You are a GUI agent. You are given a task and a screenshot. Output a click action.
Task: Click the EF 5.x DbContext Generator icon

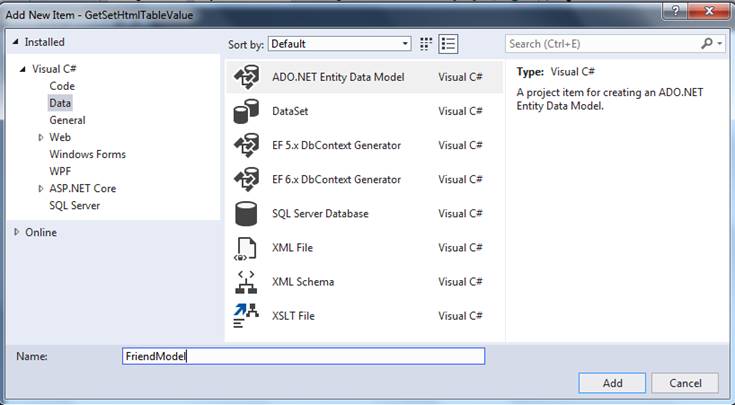click(x=245, y=146)
